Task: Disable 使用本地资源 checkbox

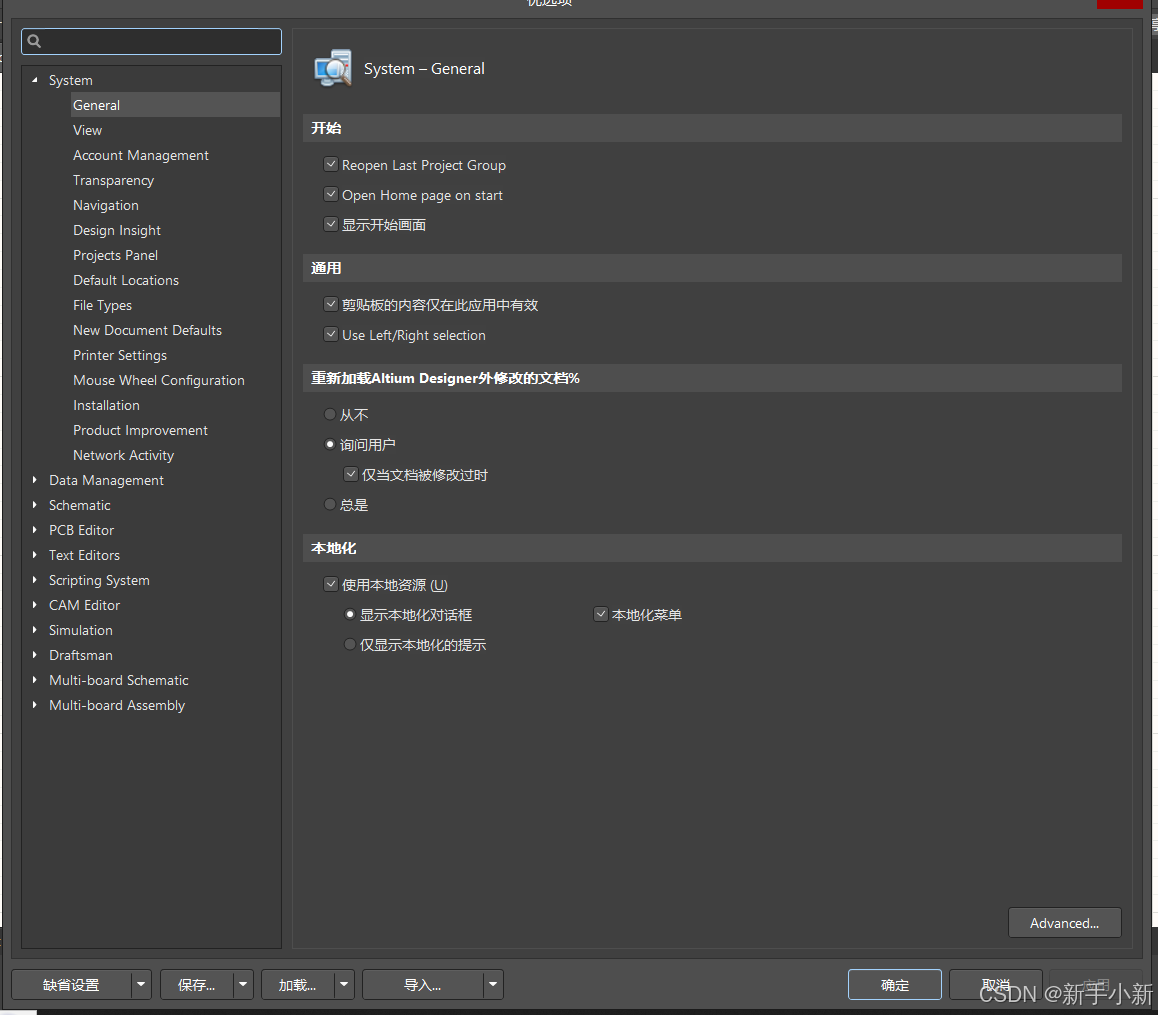Action: pos(331,585)
